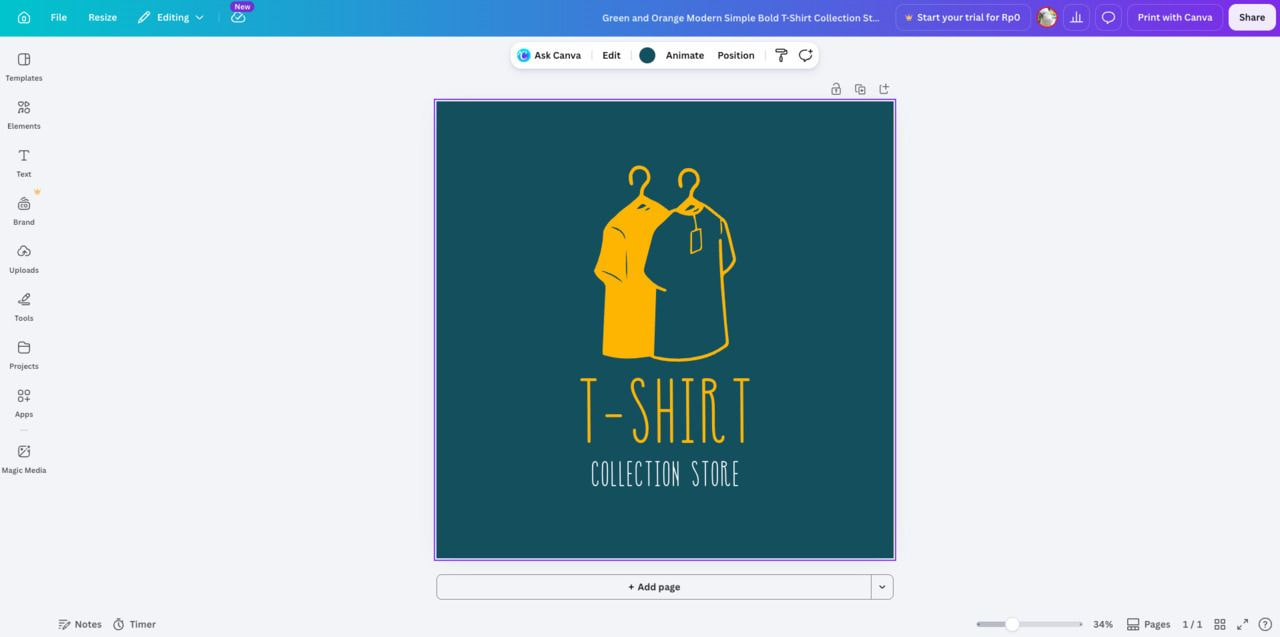This screenshot has width=1280, height=637.
Task: Click the Share button
Action: 1252,17
